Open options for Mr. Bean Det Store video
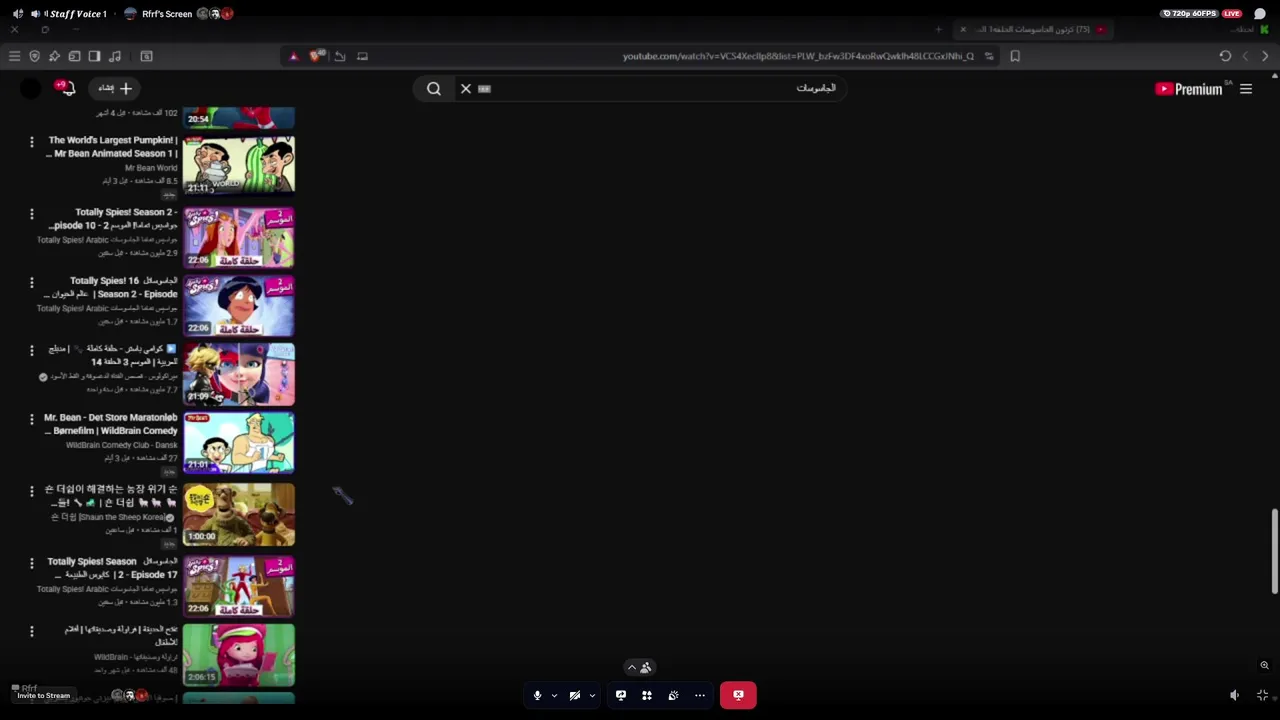The height and width of the screenshot is (720, 1280). pyautogui.click(x=31, y=419)
